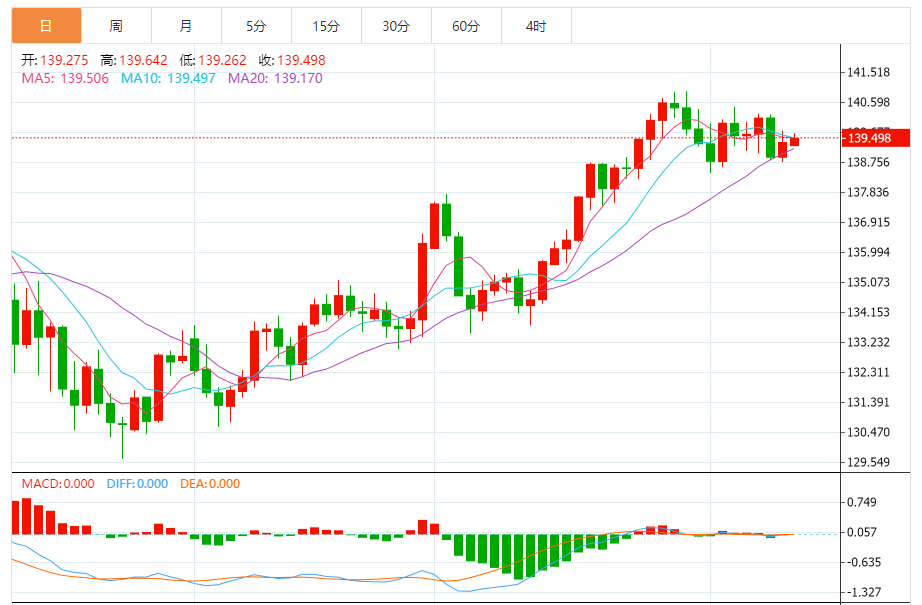Click the 140.598 price axis label
922x605 pixels.
(x=868, y=102)
